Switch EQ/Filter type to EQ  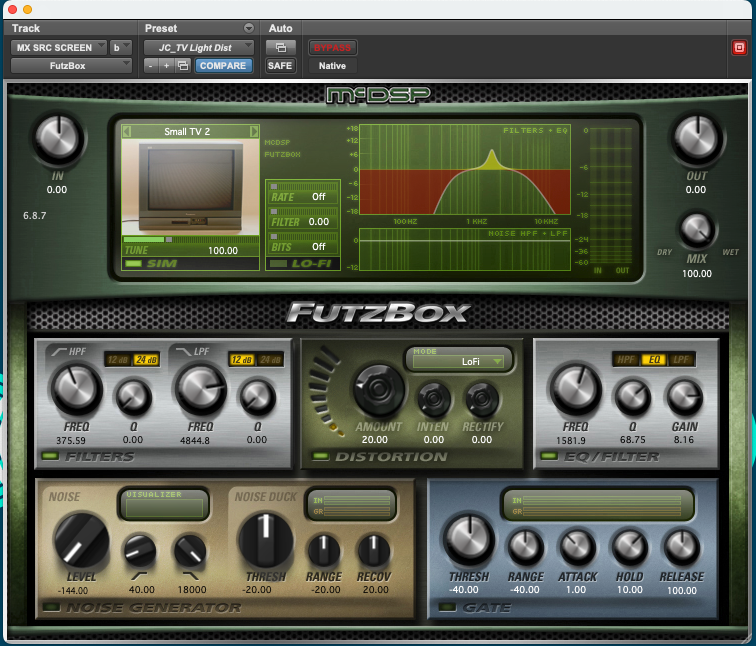pyautogui.click(x=654, y=360)
